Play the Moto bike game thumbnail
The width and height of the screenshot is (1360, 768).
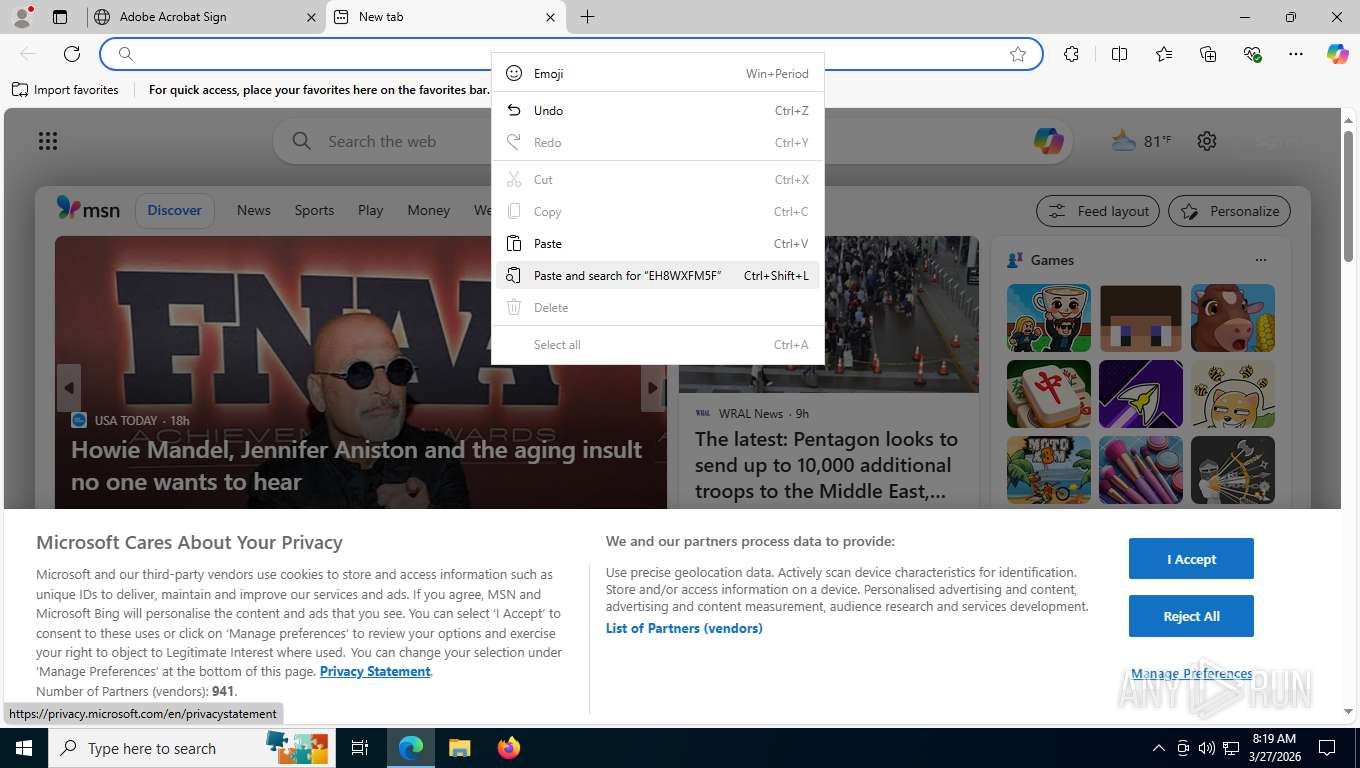pyautogui.click(x=1049, y=470)
